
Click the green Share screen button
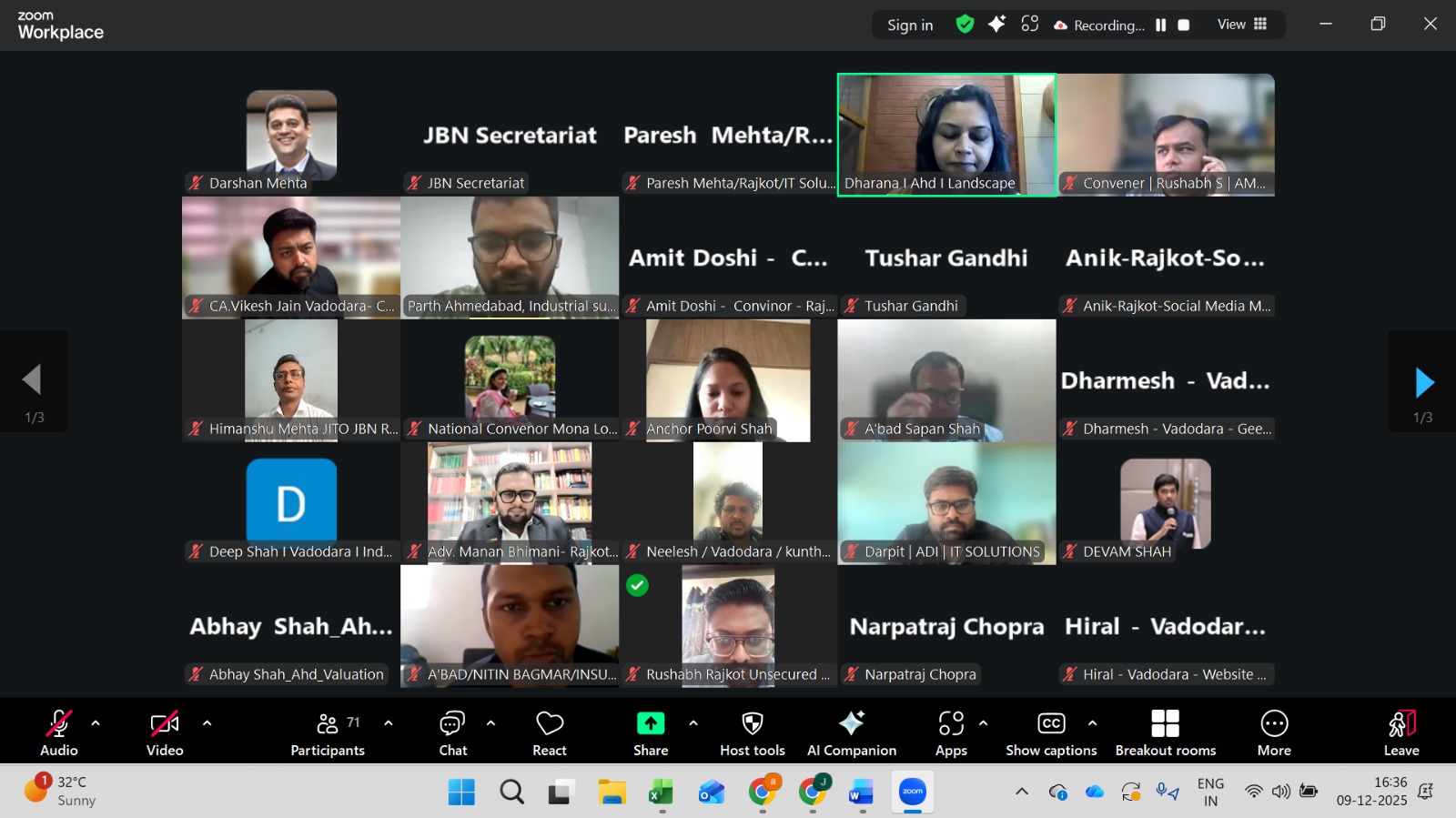point(651,733)
